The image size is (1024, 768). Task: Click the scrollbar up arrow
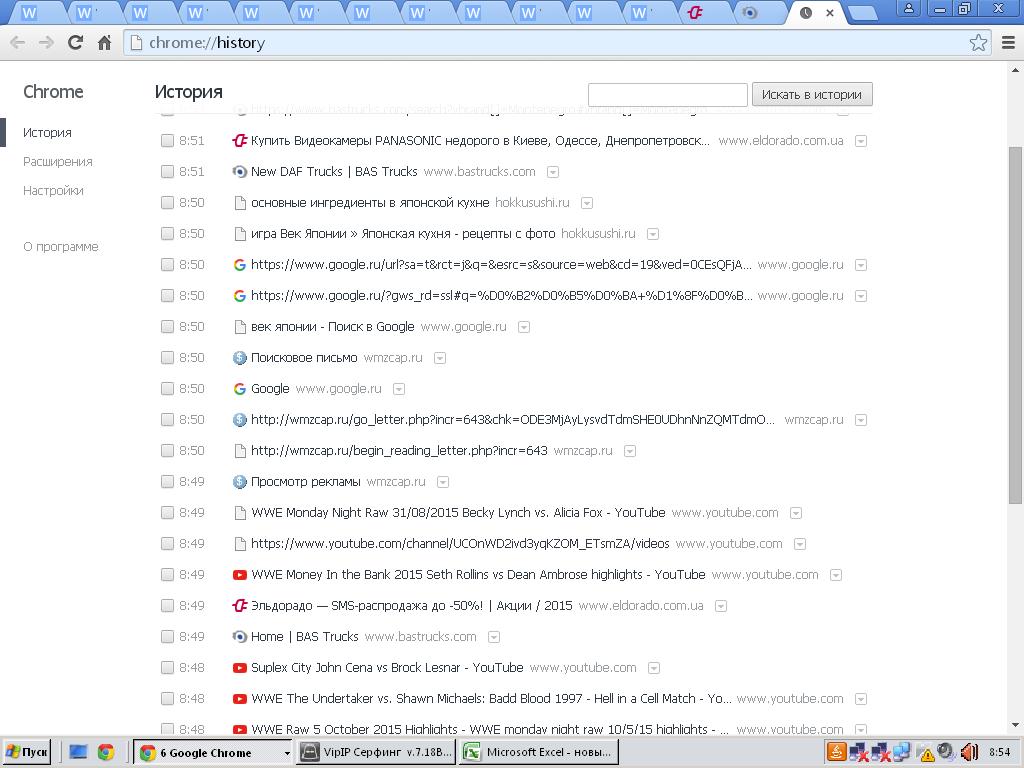click(x=1015, y=69)
